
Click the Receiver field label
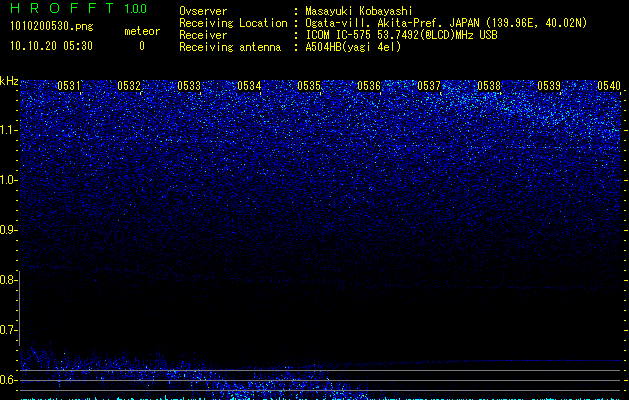point(203,35)
